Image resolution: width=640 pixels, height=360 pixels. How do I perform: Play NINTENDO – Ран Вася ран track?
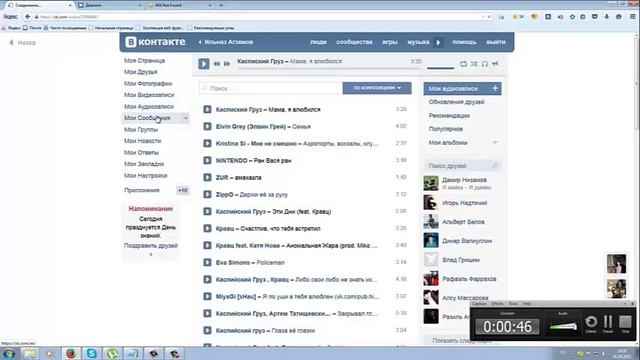[207, 160]
